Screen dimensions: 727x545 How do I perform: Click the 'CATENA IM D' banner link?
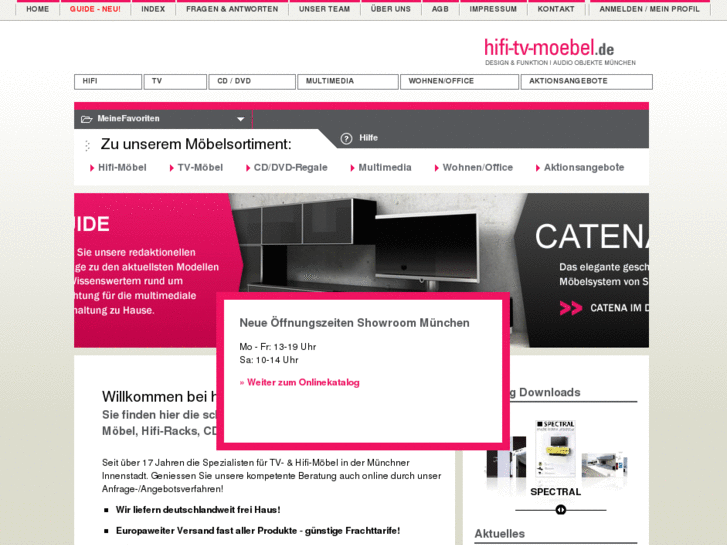pos(619,308)
